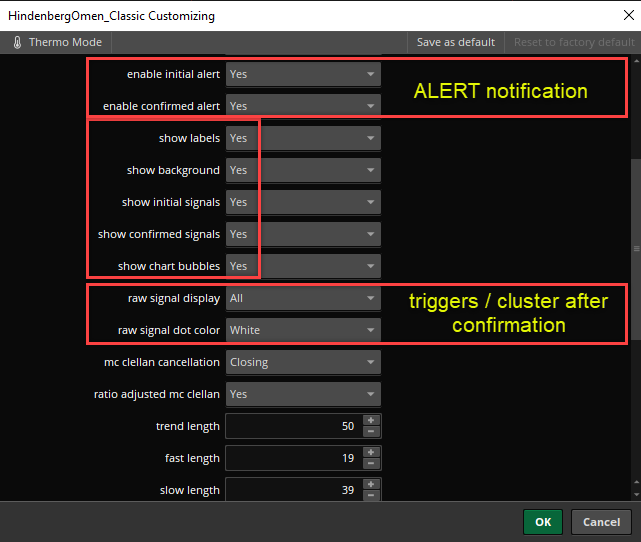Open show confirmed signals dropdown
The width and height of the screenshot is (641, 542).
point(303,234)
